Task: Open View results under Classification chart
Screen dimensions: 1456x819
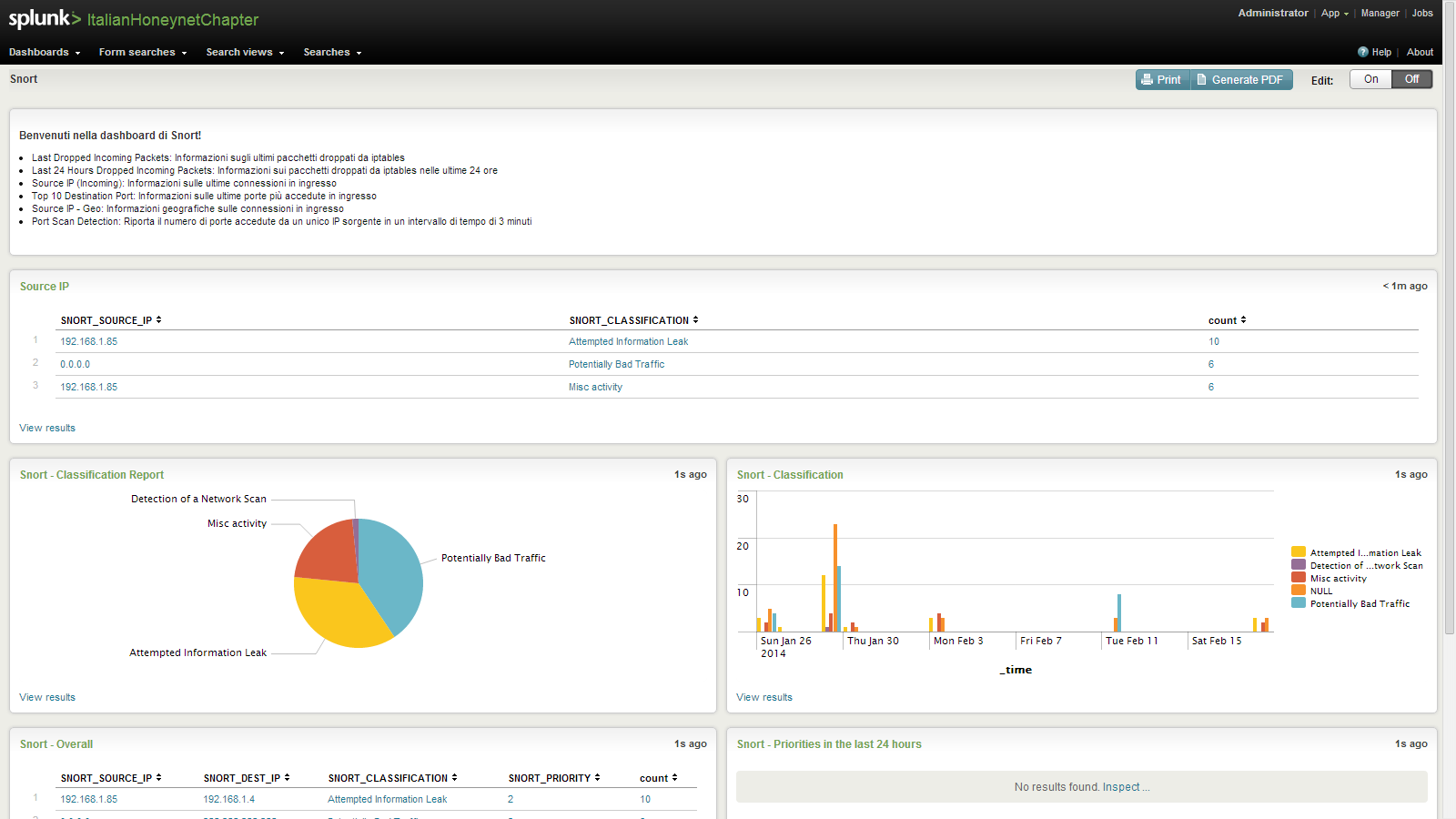Action: point(764,697)
